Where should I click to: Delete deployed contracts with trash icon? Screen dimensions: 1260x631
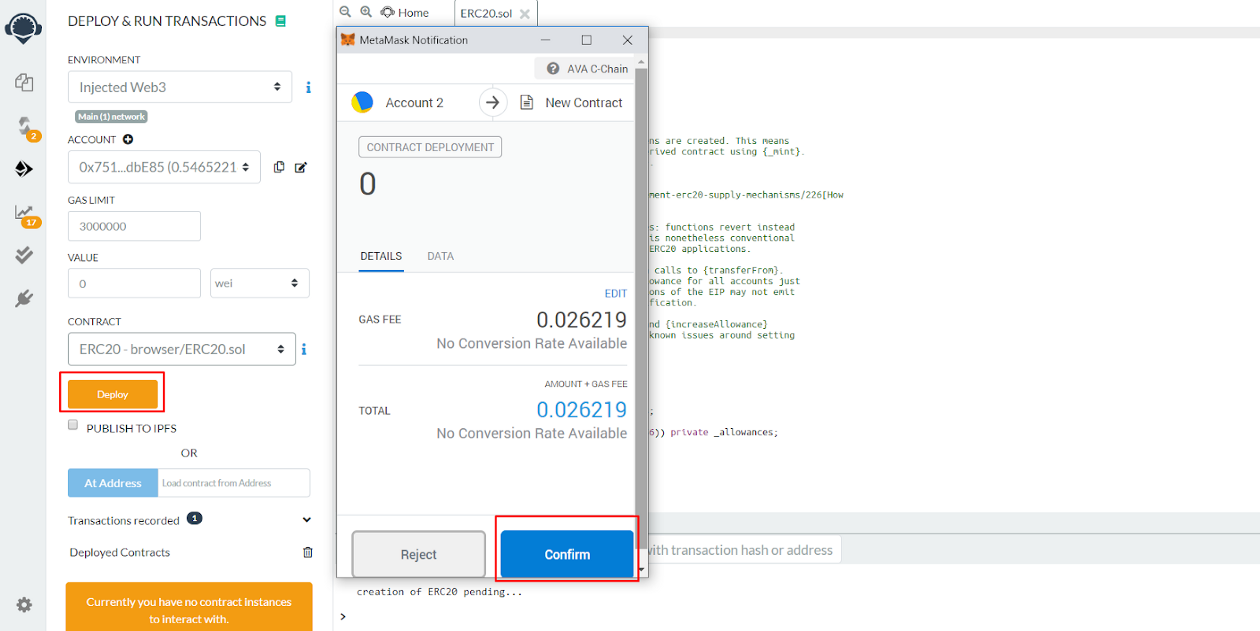tap(307, 552)
